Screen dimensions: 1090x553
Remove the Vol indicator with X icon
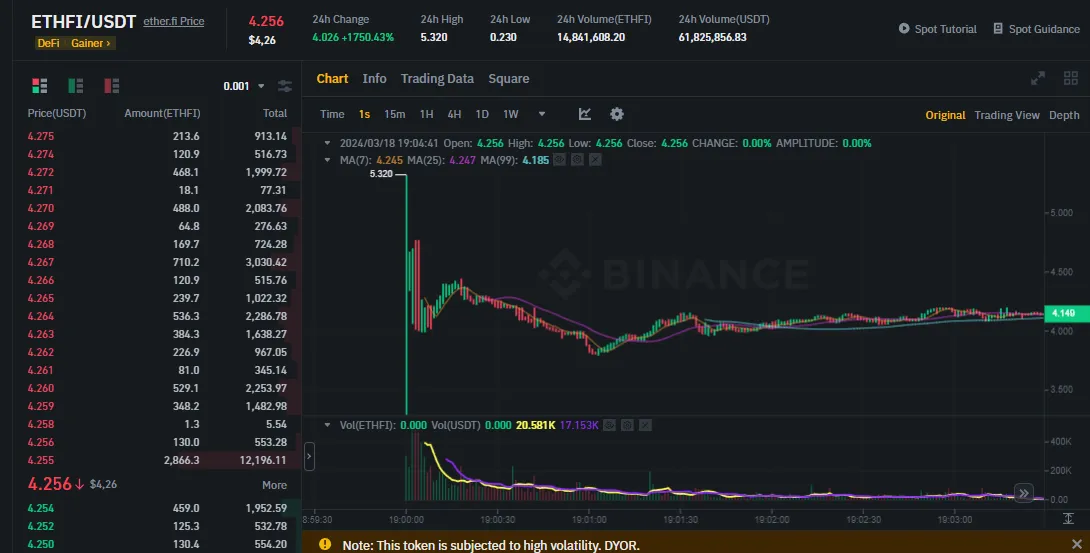pyautogui.click(x=646, y=424)
